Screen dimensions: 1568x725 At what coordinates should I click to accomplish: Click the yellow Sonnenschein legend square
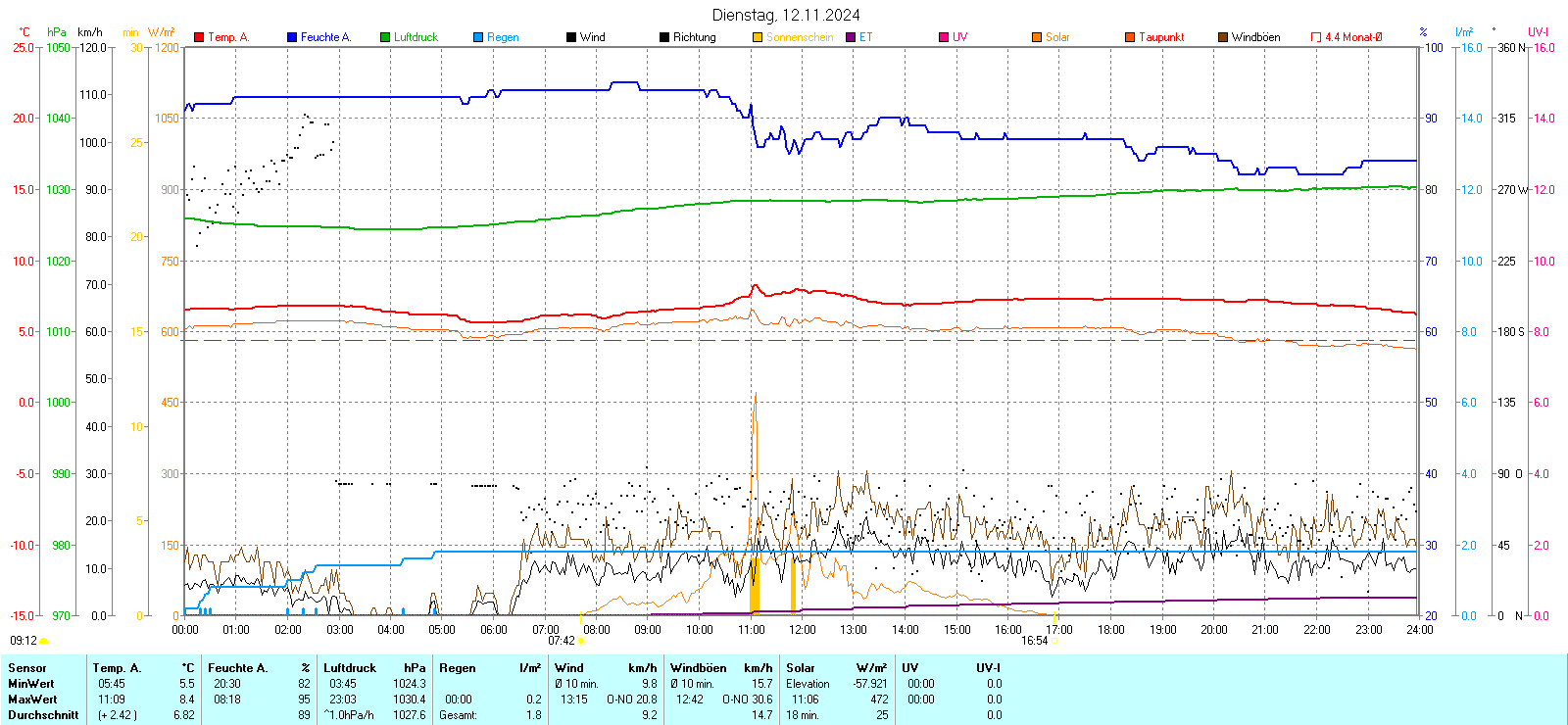click(x=758, y=37)
